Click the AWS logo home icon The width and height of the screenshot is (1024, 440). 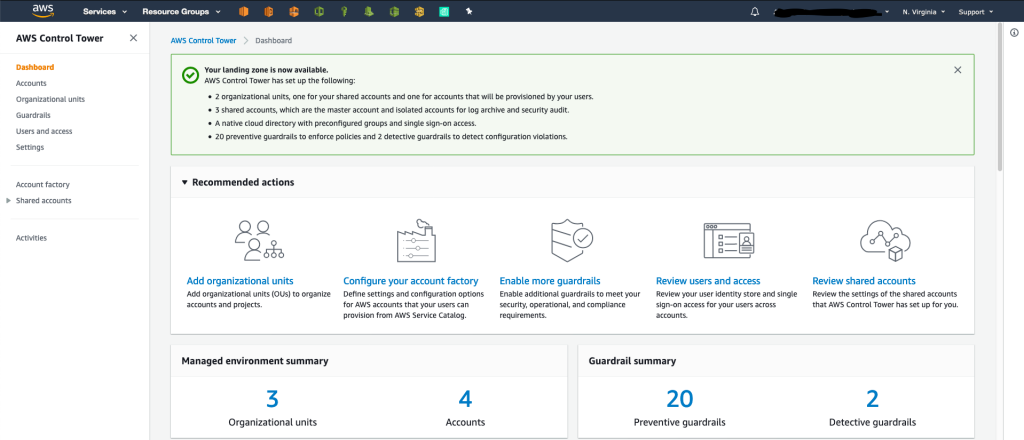tap(44, 11)
